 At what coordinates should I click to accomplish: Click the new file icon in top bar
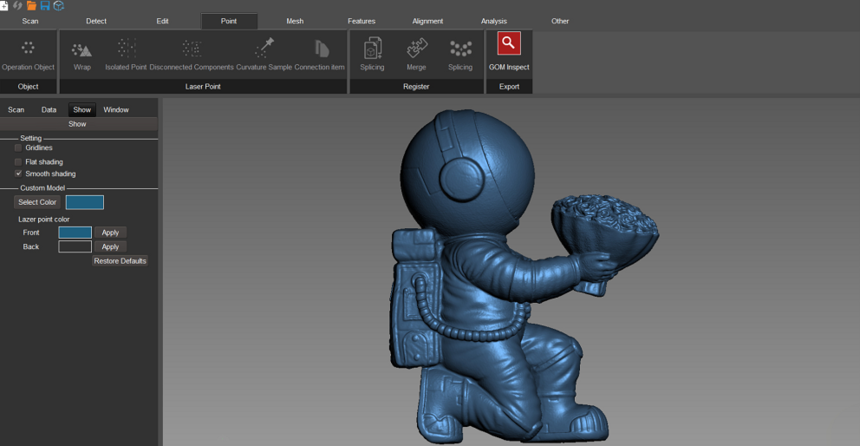4,5
